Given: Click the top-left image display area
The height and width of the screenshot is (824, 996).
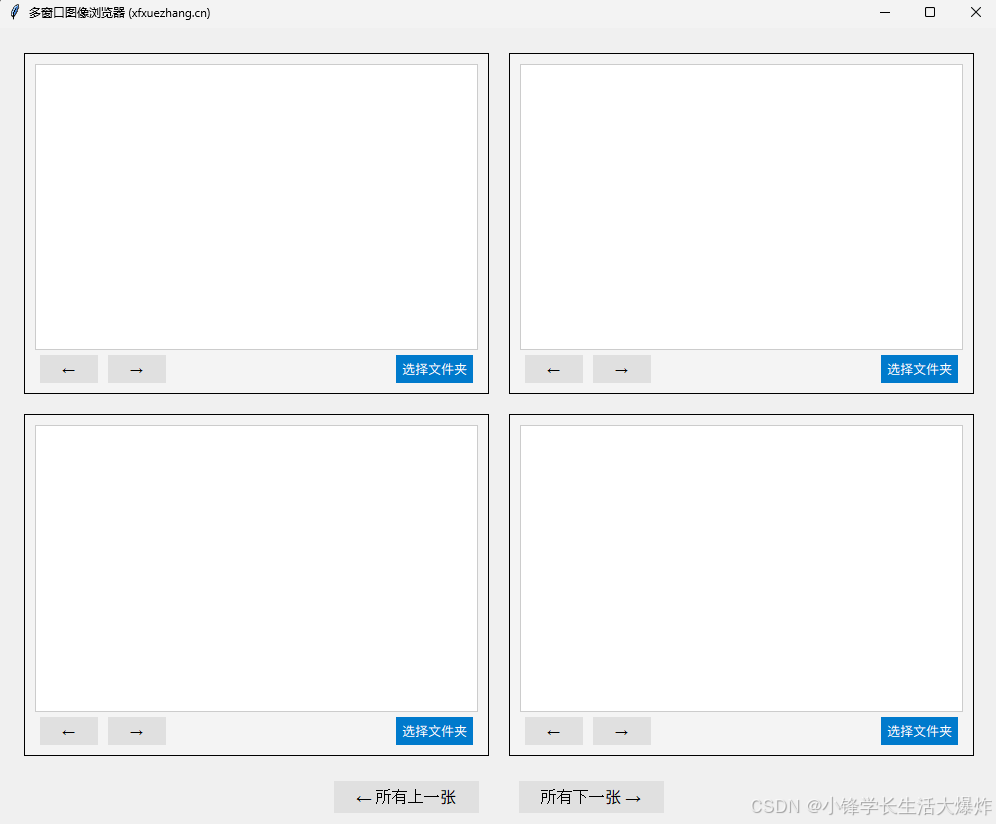Looking at the screenshot, I should pos(256,207).
